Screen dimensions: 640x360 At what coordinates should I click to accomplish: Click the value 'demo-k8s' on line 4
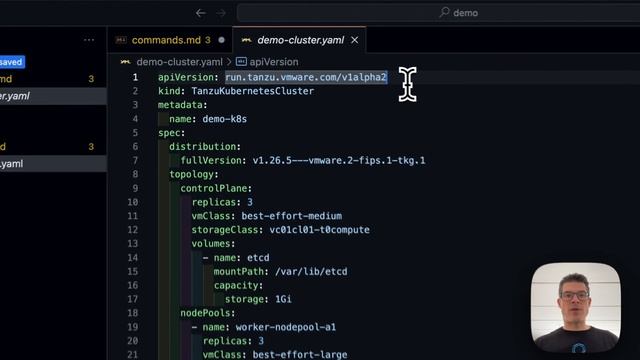pyautogui.click(x=224, y=119)
